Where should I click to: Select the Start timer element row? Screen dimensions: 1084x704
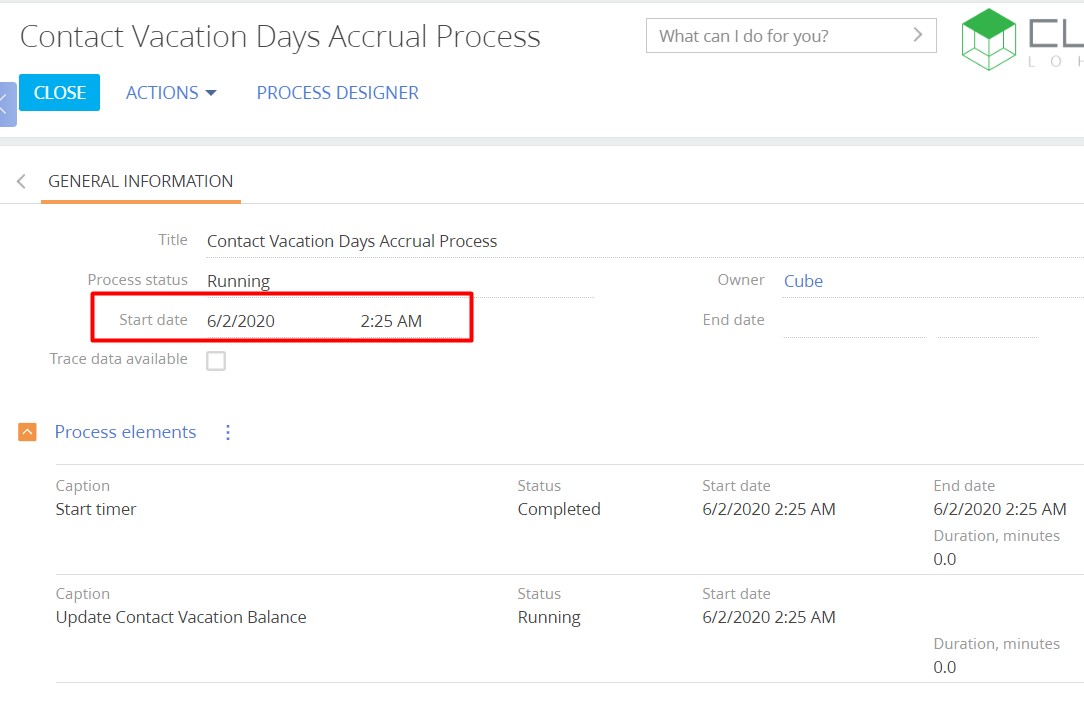pos(570,520)
